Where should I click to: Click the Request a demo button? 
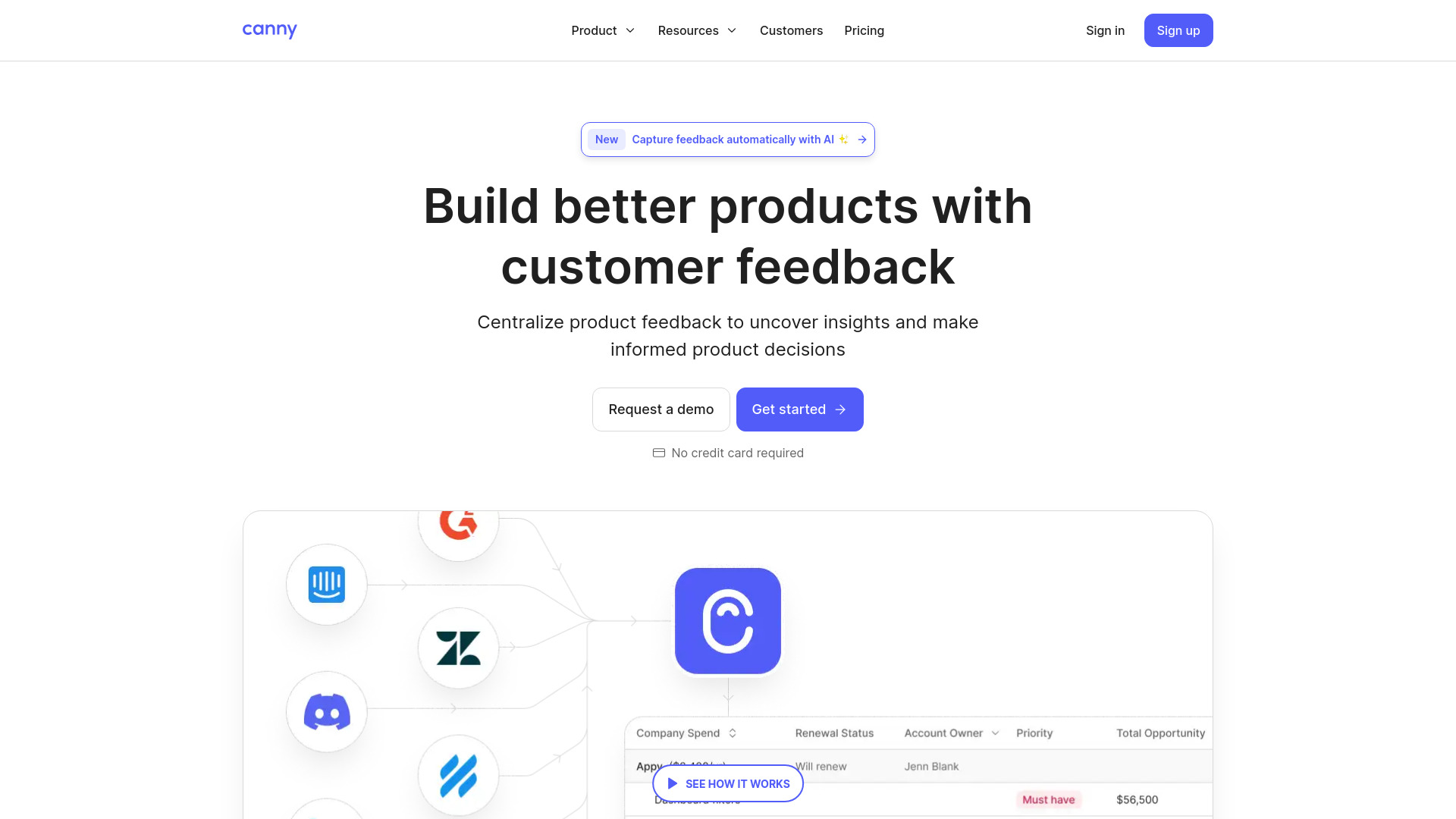[x=661, y=409]
